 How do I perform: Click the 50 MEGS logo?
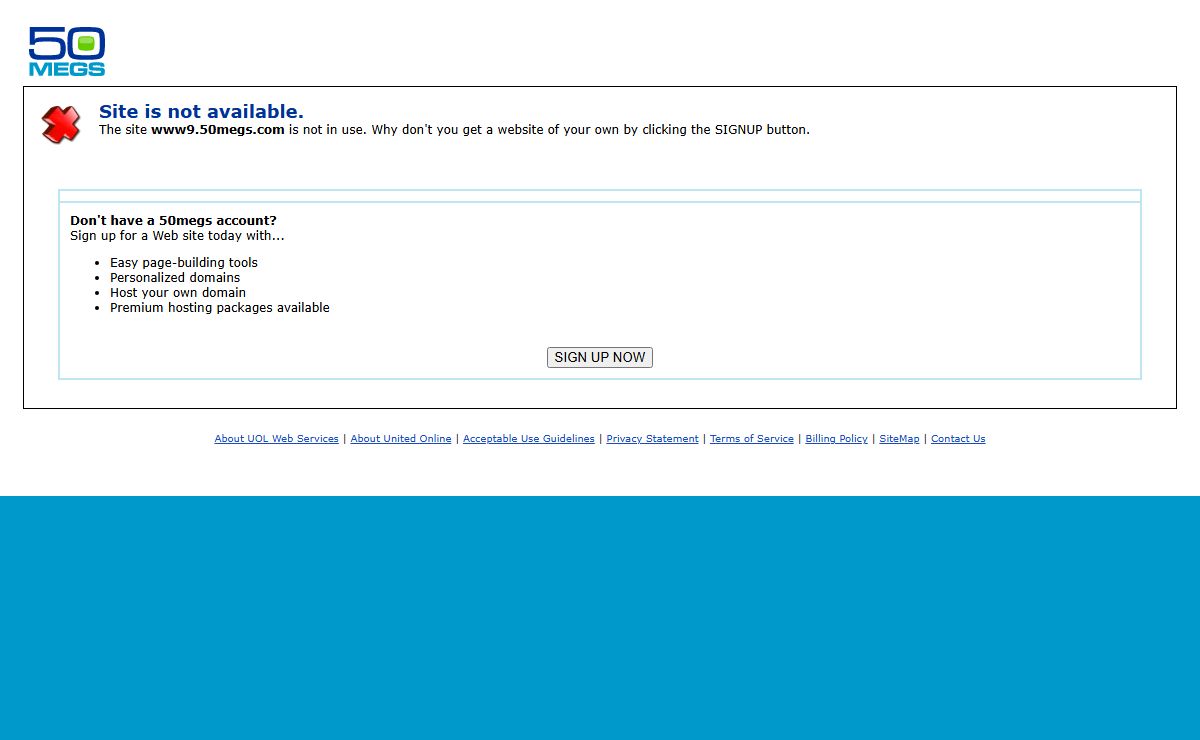(x=67, y=51)
